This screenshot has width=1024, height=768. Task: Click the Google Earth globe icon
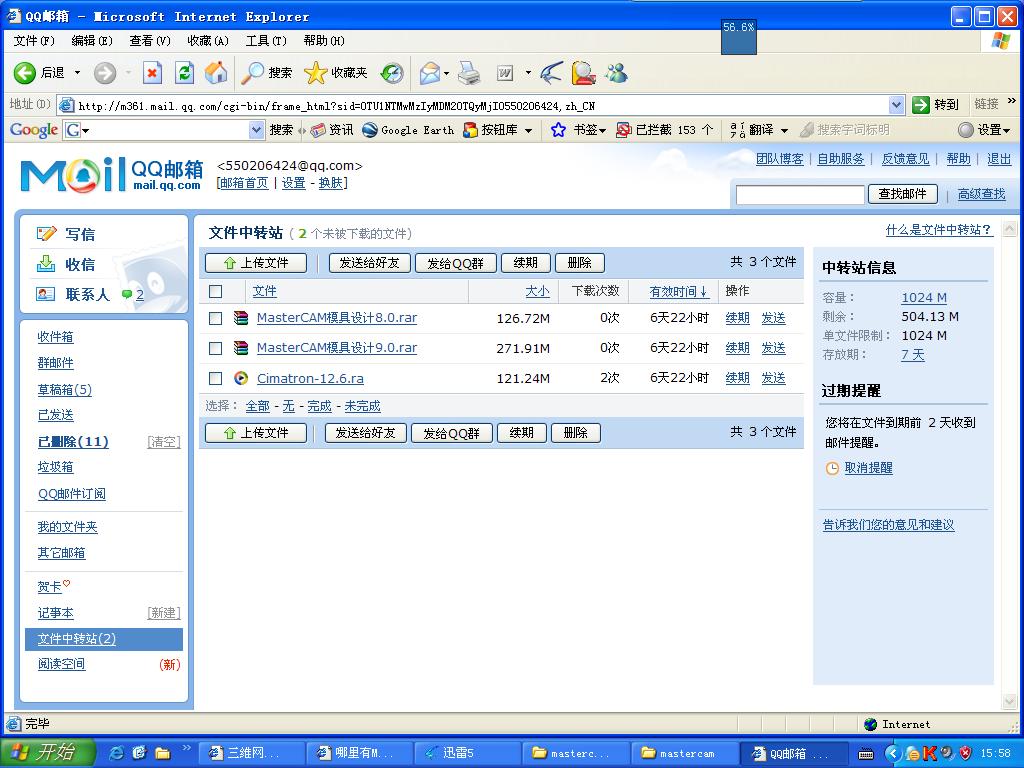click(x=370, y=130)
